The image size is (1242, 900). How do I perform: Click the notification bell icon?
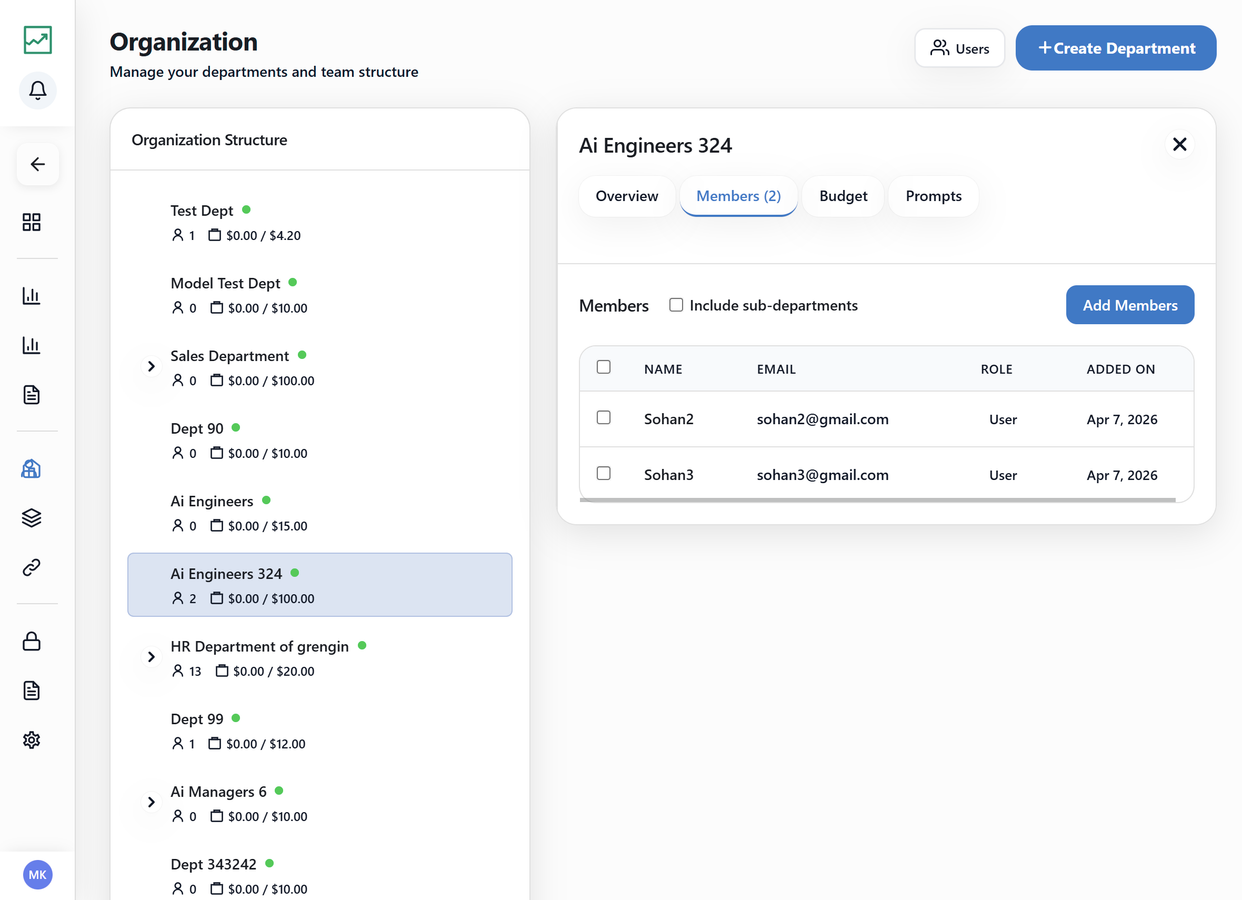[x=37, y=91]
